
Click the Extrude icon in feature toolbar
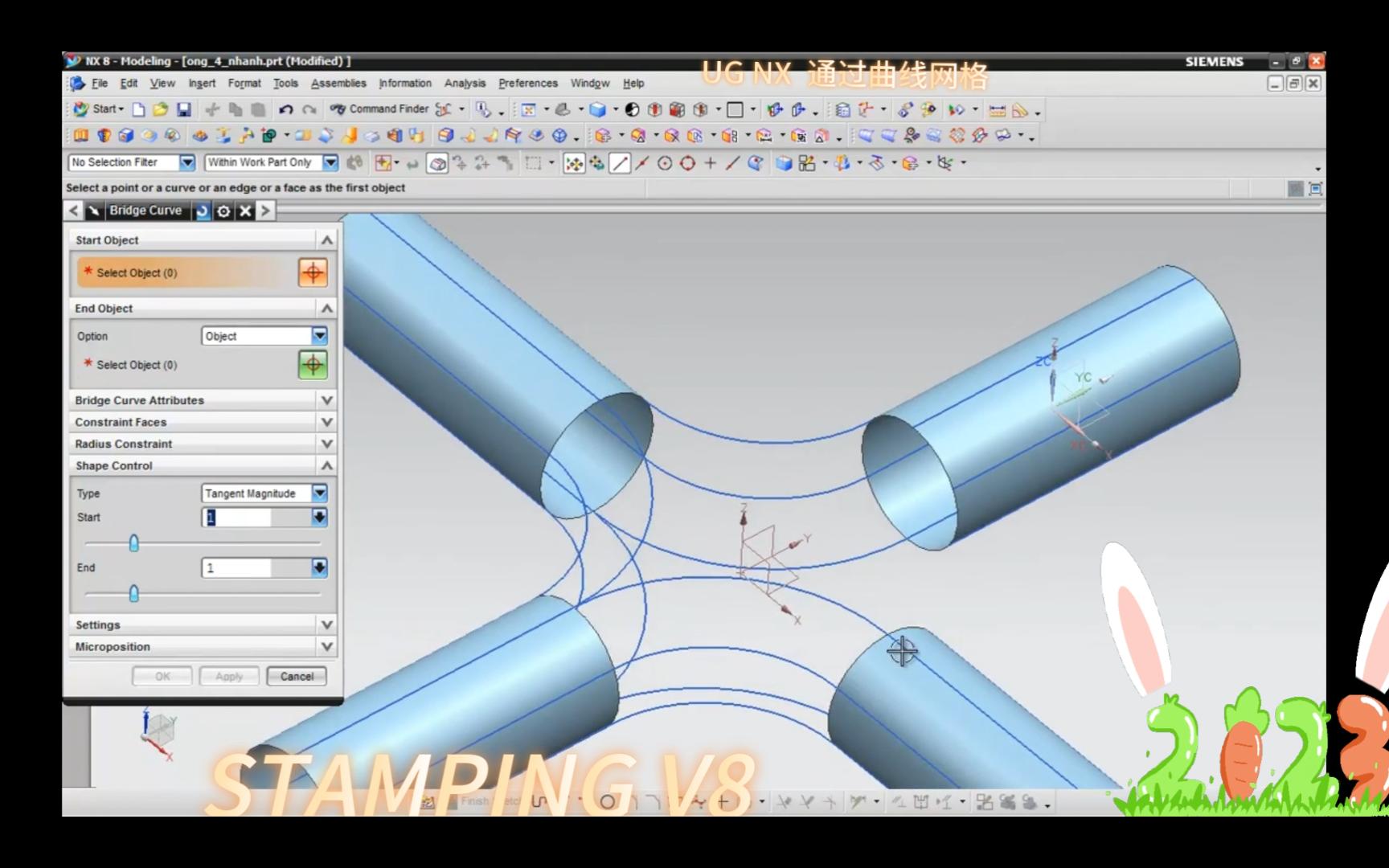(104, 136)
